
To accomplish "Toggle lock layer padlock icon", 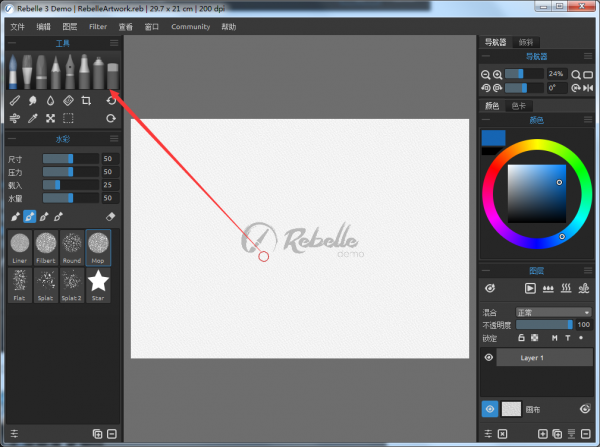I will [521, 338].
